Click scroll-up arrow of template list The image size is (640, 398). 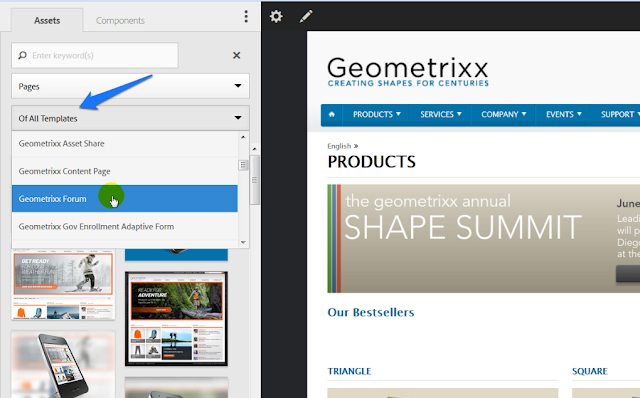pos(243,137)
